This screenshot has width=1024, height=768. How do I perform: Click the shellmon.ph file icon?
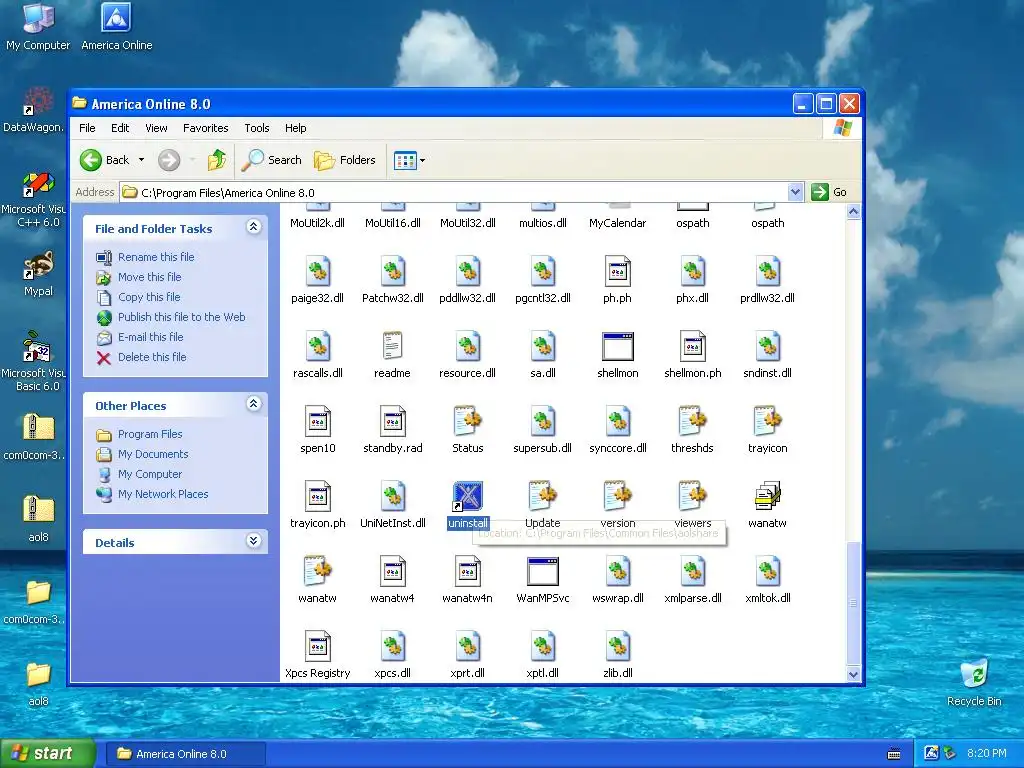(693, 346)
